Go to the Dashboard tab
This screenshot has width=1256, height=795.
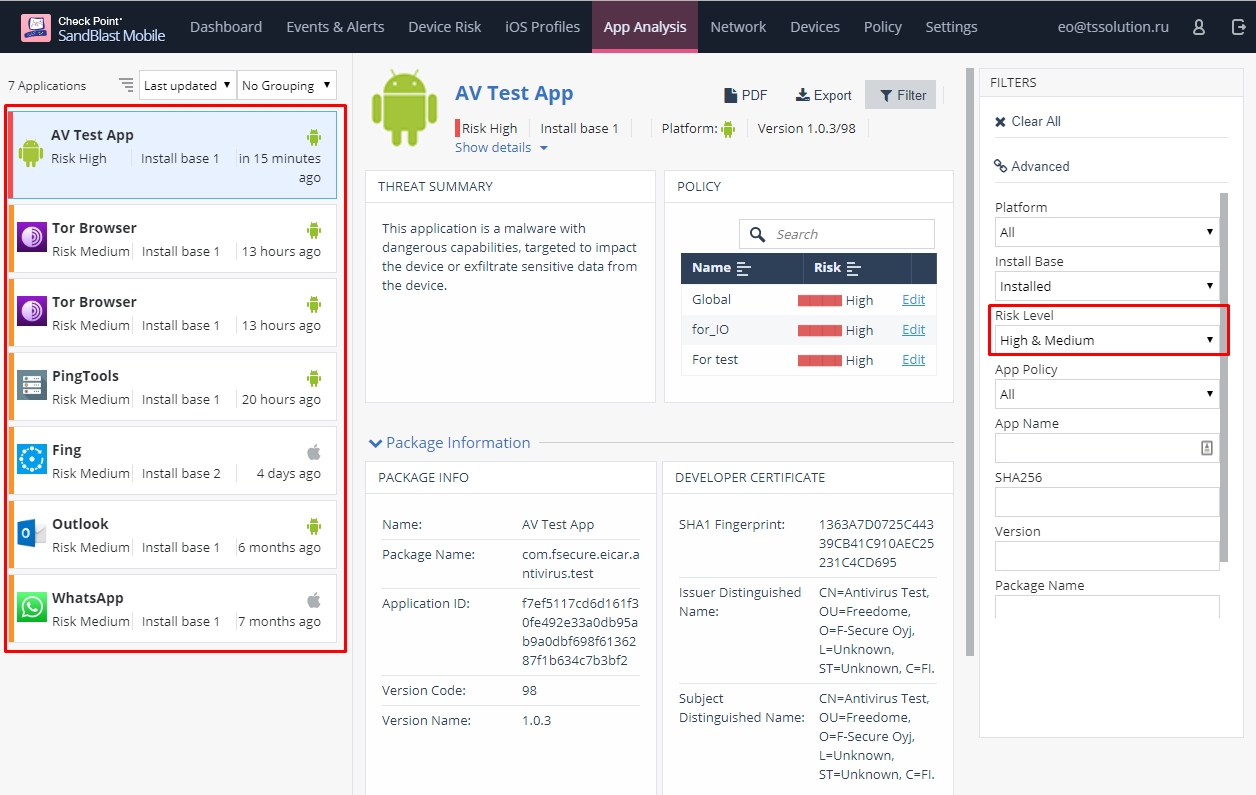226,27
